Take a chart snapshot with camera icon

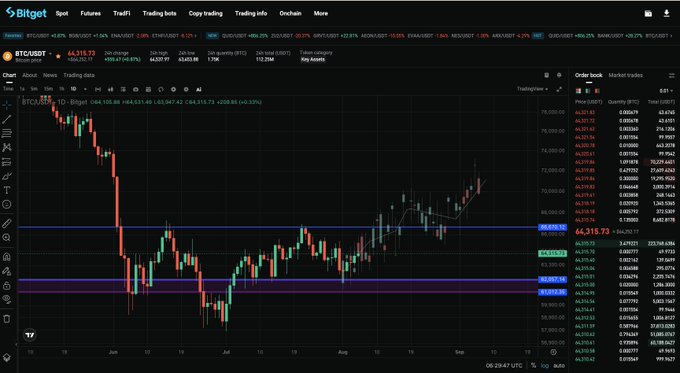click(136, 89)
